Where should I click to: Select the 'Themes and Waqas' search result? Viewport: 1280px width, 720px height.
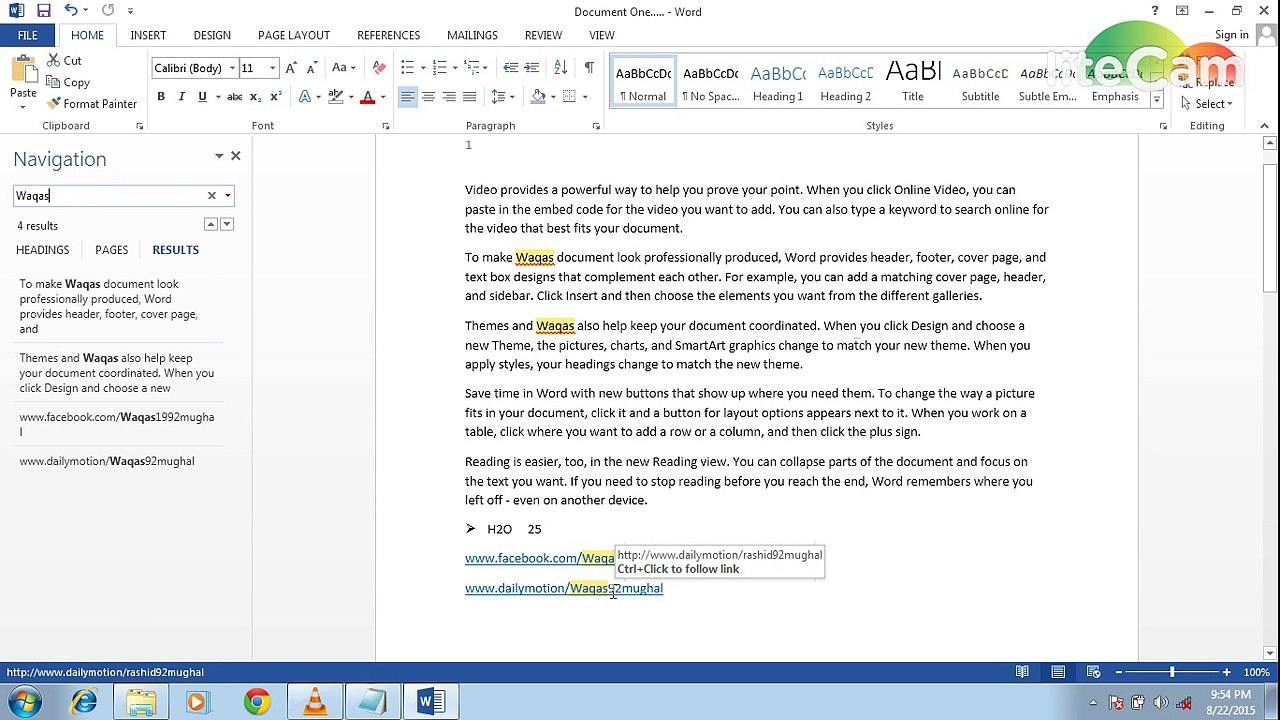(117, 373)
